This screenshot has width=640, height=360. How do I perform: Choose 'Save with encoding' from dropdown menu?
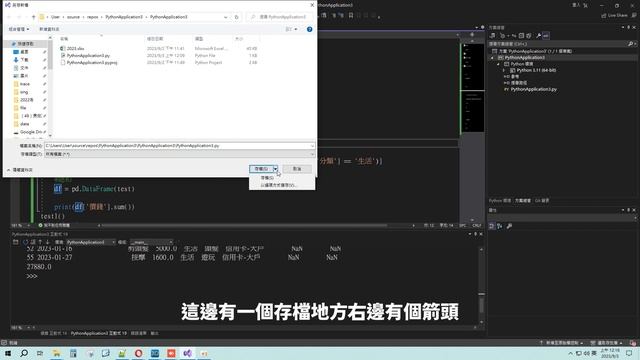coord(279,185)
